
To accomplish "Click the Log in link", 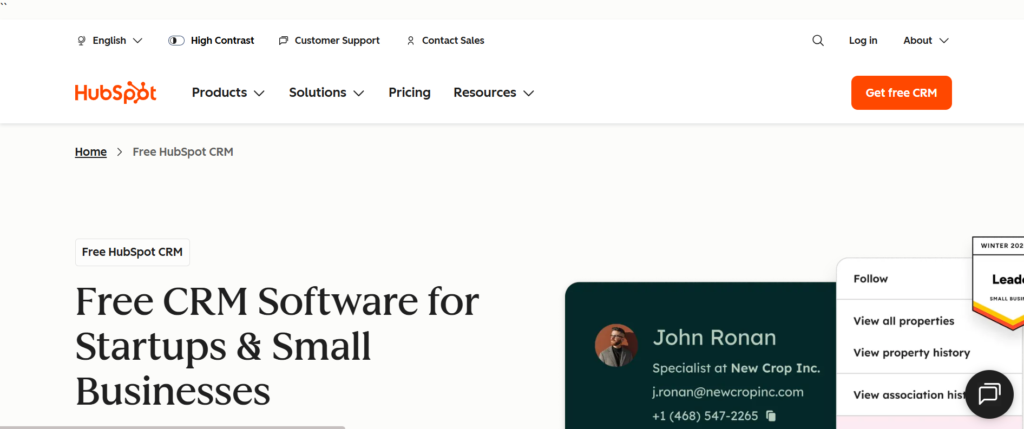I will [x=863, y=41].
